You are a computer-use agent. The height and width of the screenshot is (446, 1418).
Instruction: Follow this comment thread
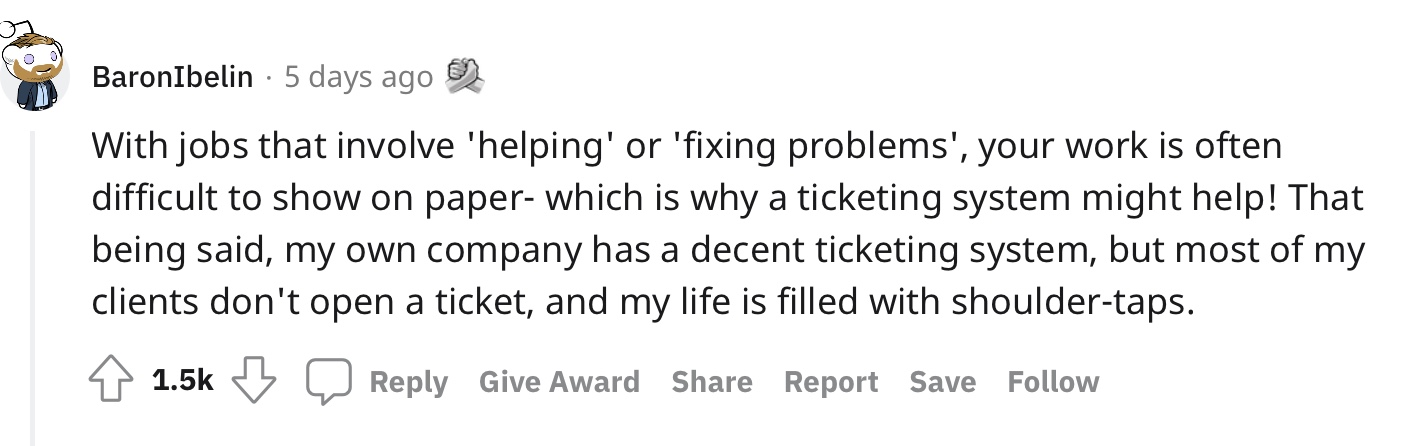(1053, 382)
